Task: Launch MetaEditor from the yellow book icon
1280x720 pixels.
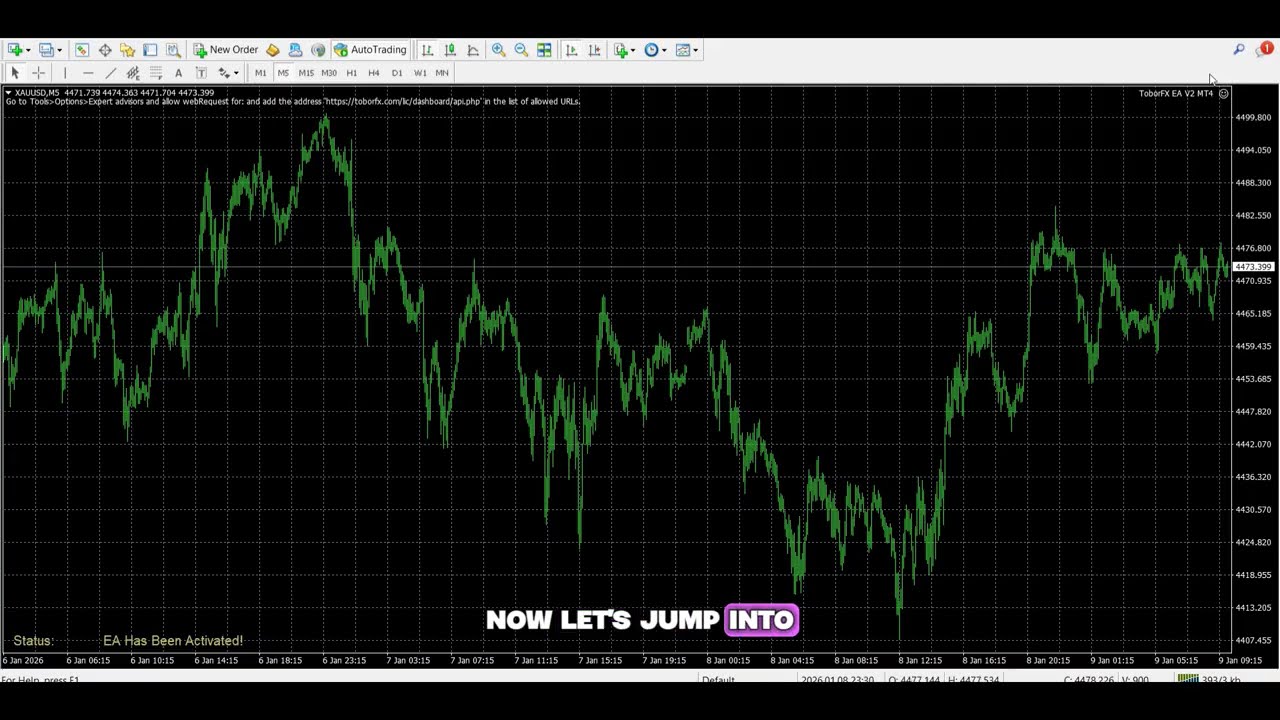Action: click(272, 49)
